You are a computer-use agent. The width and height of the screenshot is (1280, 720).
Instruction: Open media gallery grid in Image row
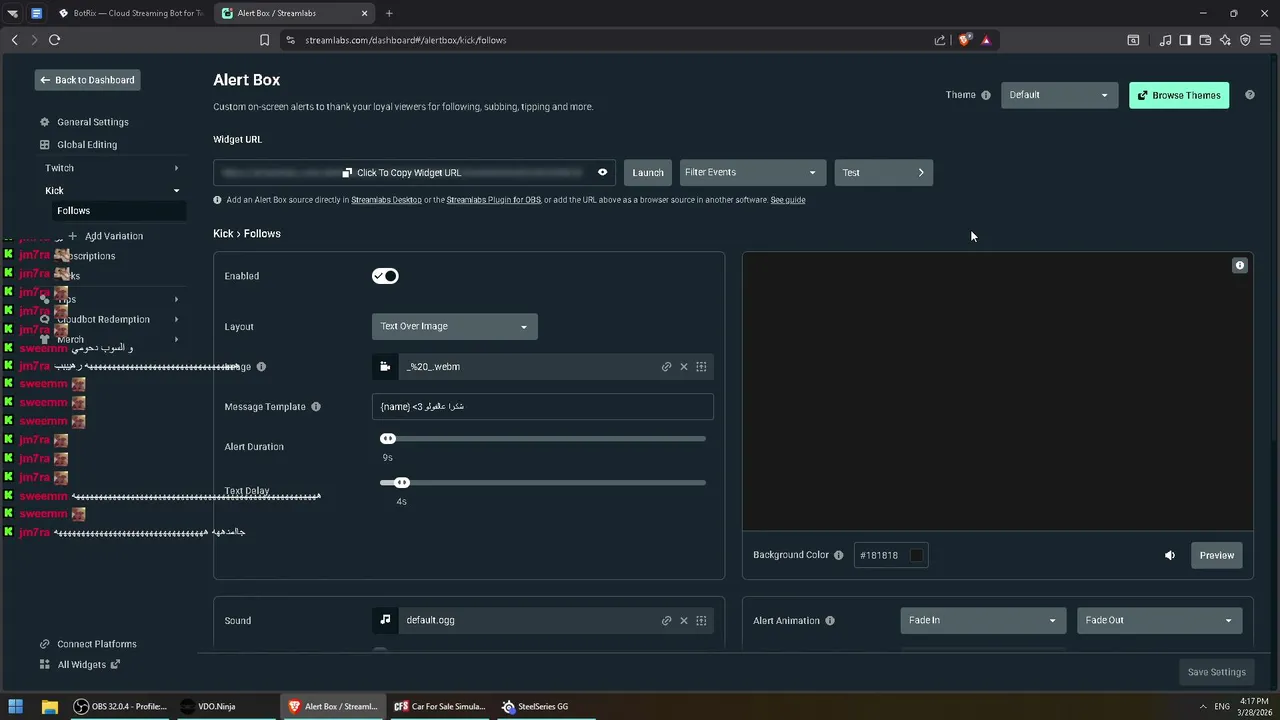coord(701,367)
